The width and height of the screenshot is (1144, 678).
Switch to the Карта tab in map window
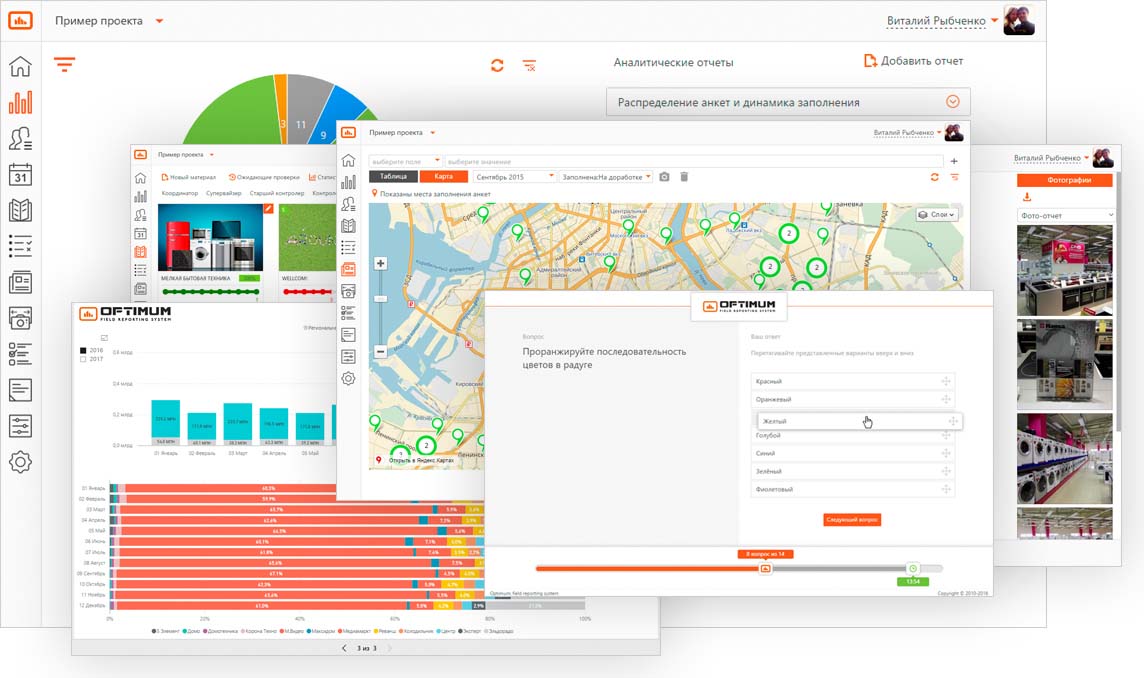click(x=444, y=177)
